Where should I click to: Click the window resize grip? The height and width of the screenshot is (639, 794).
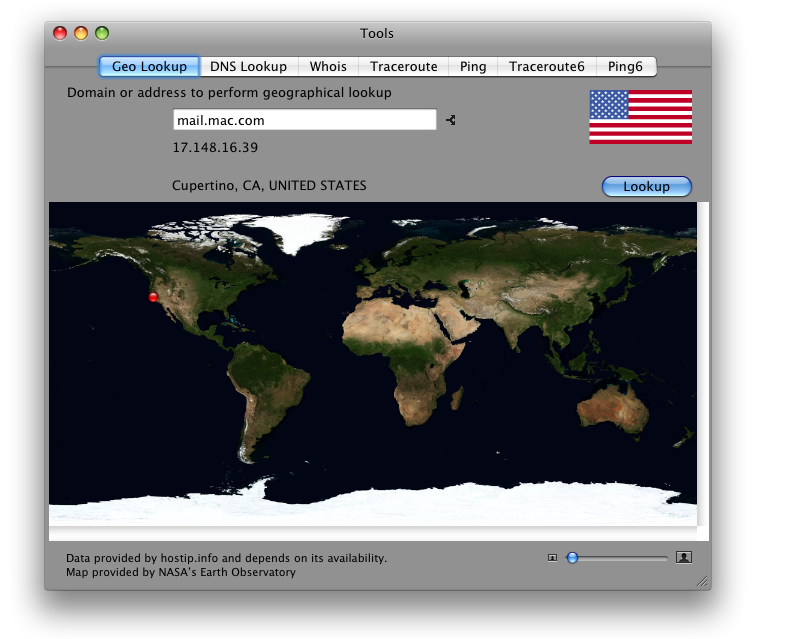702,581
